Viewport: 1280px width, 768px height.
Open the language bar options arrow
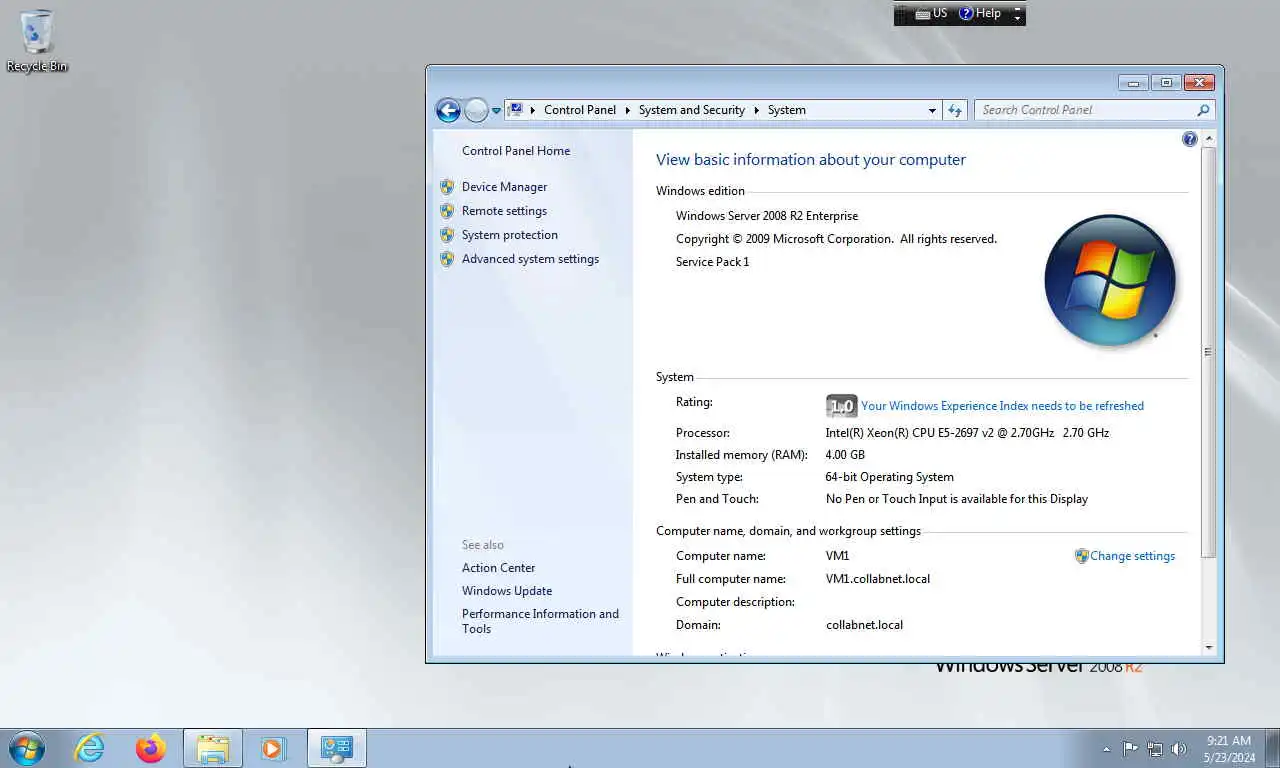[1018, 19]
